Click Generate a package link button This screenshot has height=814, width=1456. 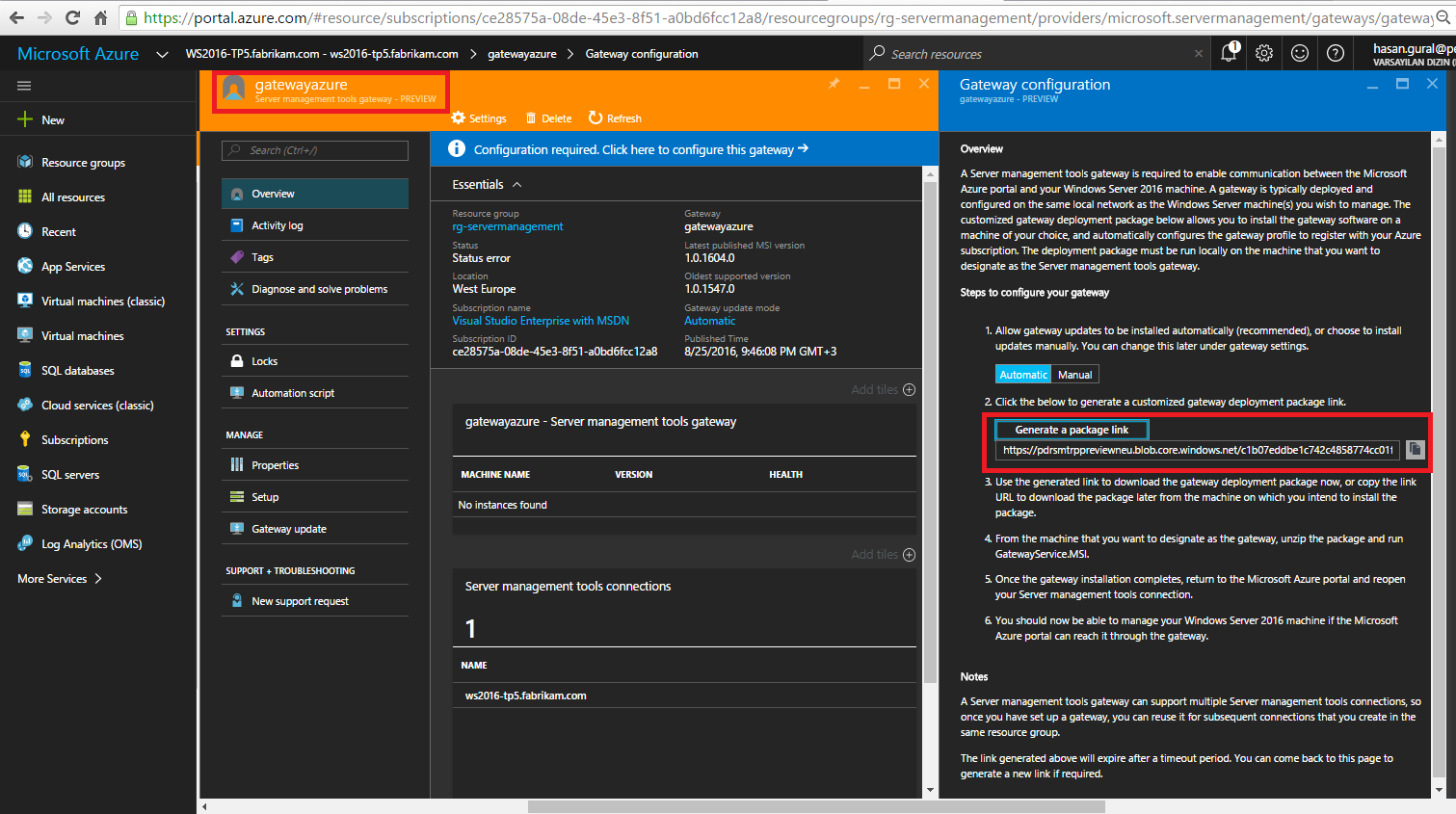click(1072, 430)
